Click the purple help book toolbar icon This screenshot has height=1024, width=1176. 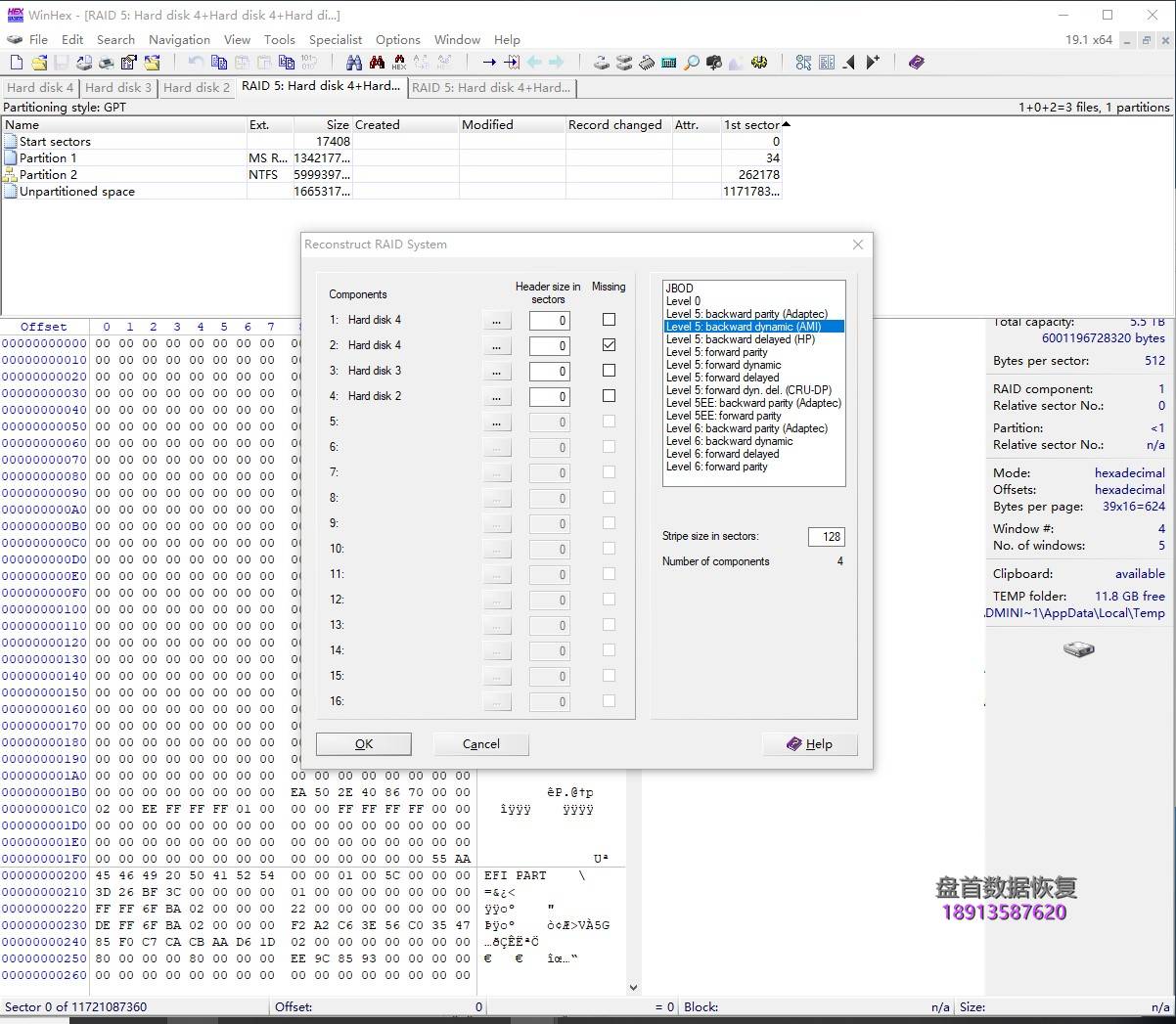(x=916, y=62)
